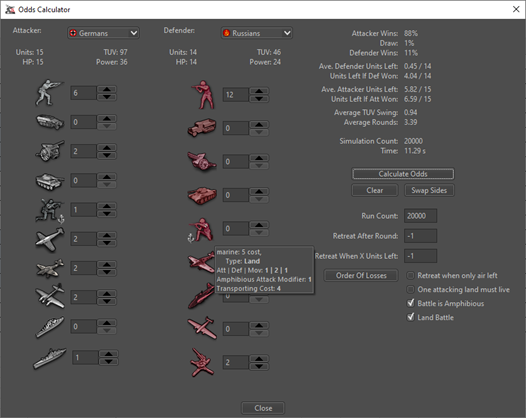526x418 pixels.
Task: Click the Run Count input field
Action: pos(420,216)
